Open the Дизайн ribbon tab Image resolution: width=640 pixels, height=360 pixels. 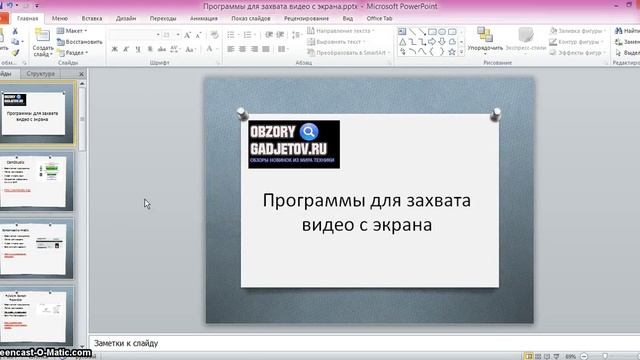click(x=126, y=18)
